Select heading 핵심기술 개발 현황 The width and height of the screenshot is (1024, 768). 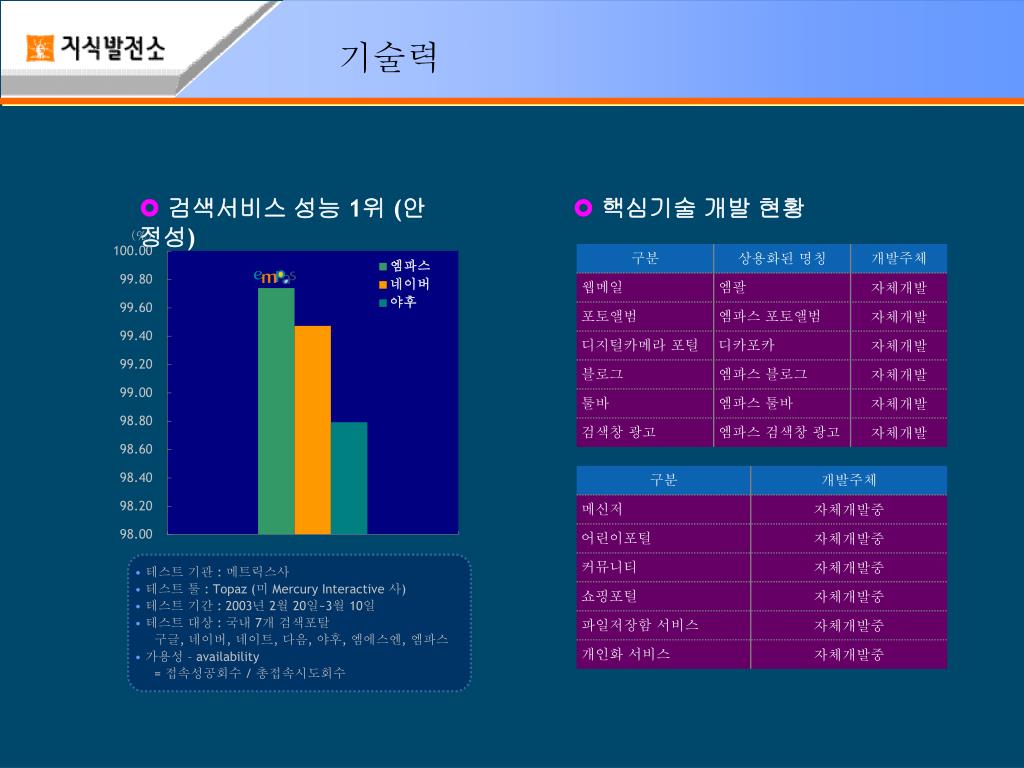tap(703, 208)
